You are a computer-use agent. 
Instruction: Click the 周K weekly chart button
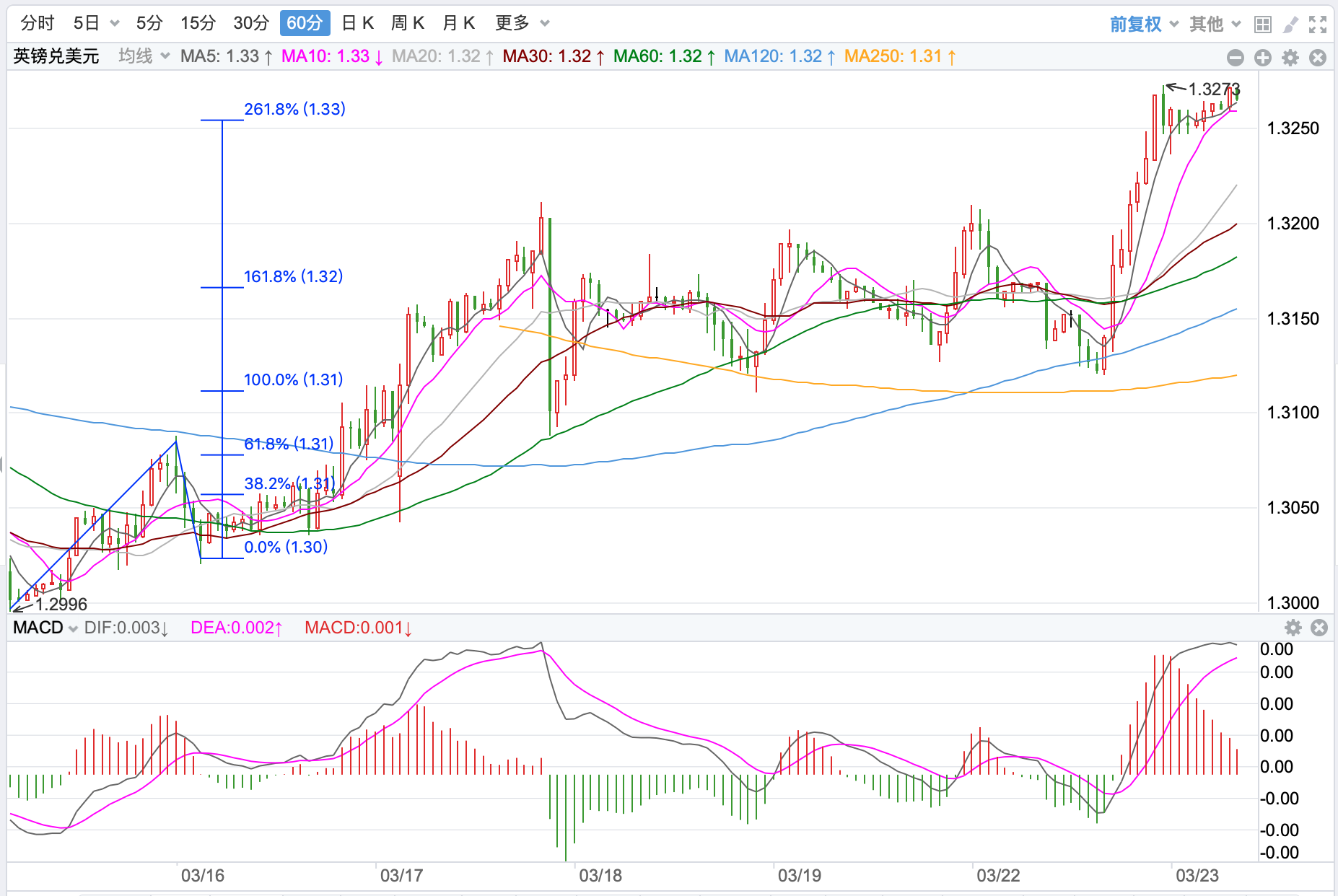click(x=407, y=23)
